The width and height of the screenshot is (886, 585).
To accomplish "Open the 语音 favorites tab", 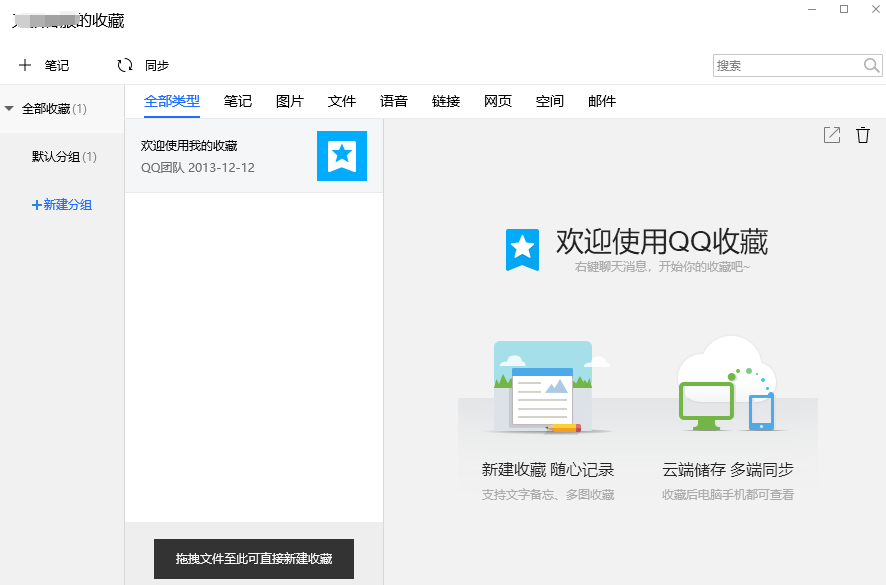I will [394, 101].
